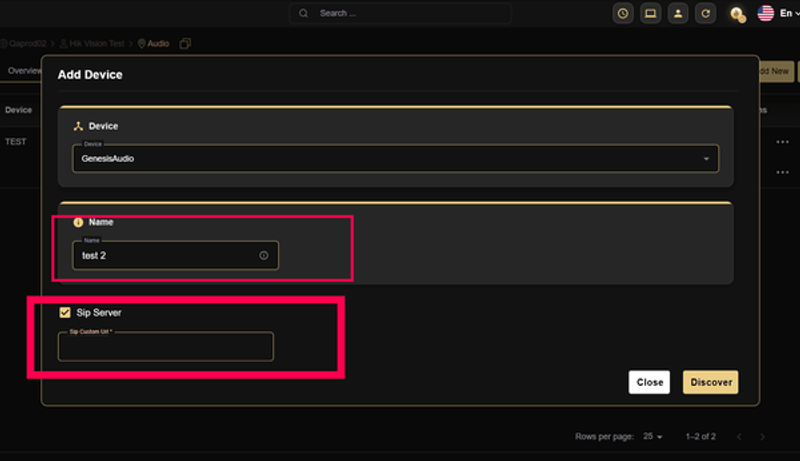Click the US flag language icon
800x461 pixels.
tap(765, 13)
